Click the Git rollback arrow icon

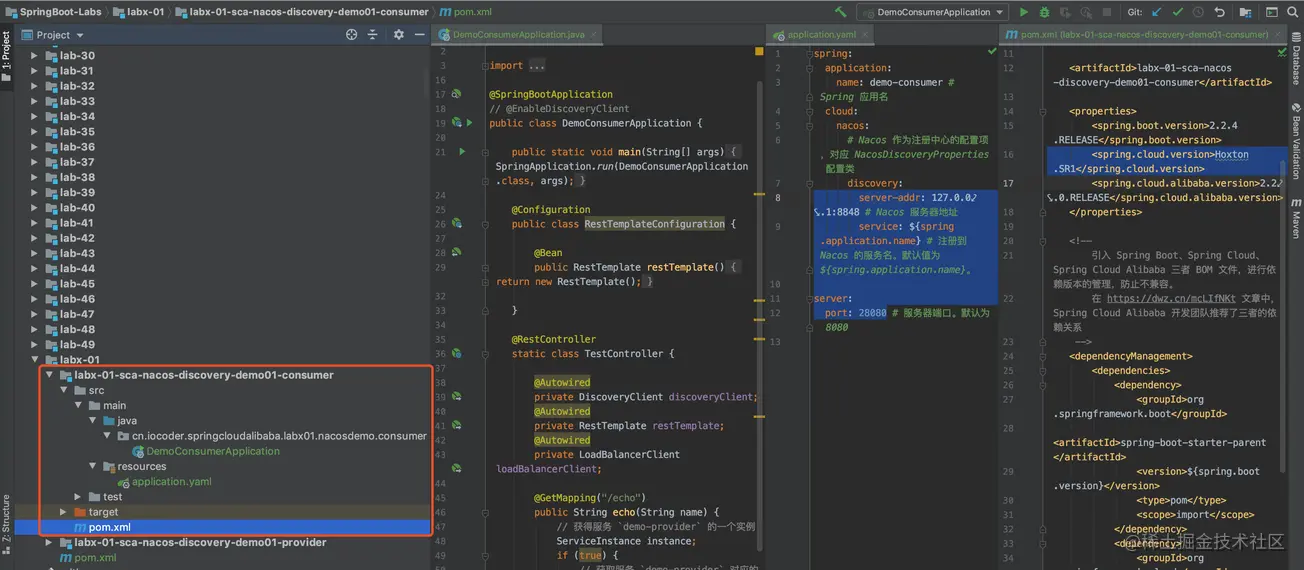coord(1219,12)
